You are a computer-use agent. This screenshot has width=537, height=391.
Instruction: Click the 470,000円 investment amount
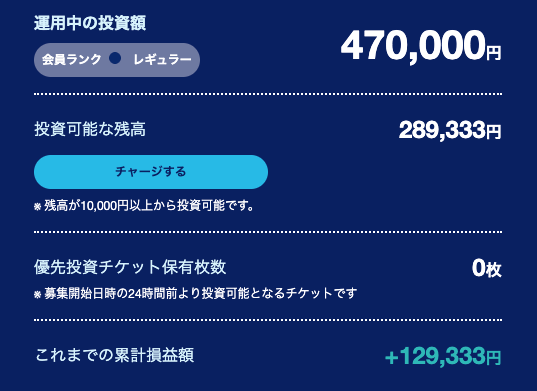coord(421,47)
